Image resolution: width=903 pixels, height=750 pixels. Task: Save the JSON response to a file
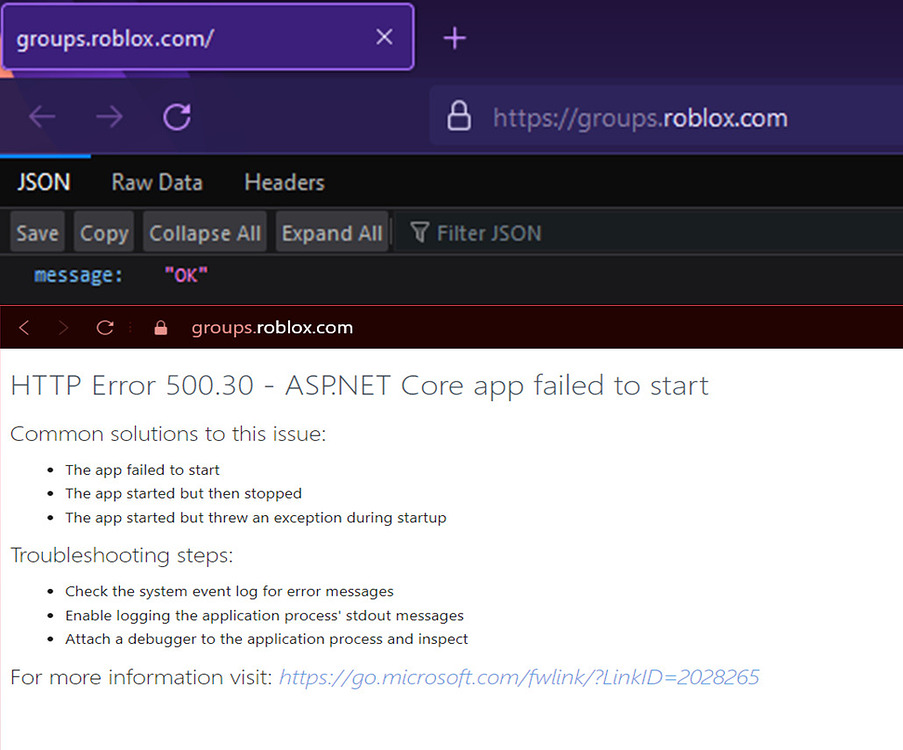36,232
